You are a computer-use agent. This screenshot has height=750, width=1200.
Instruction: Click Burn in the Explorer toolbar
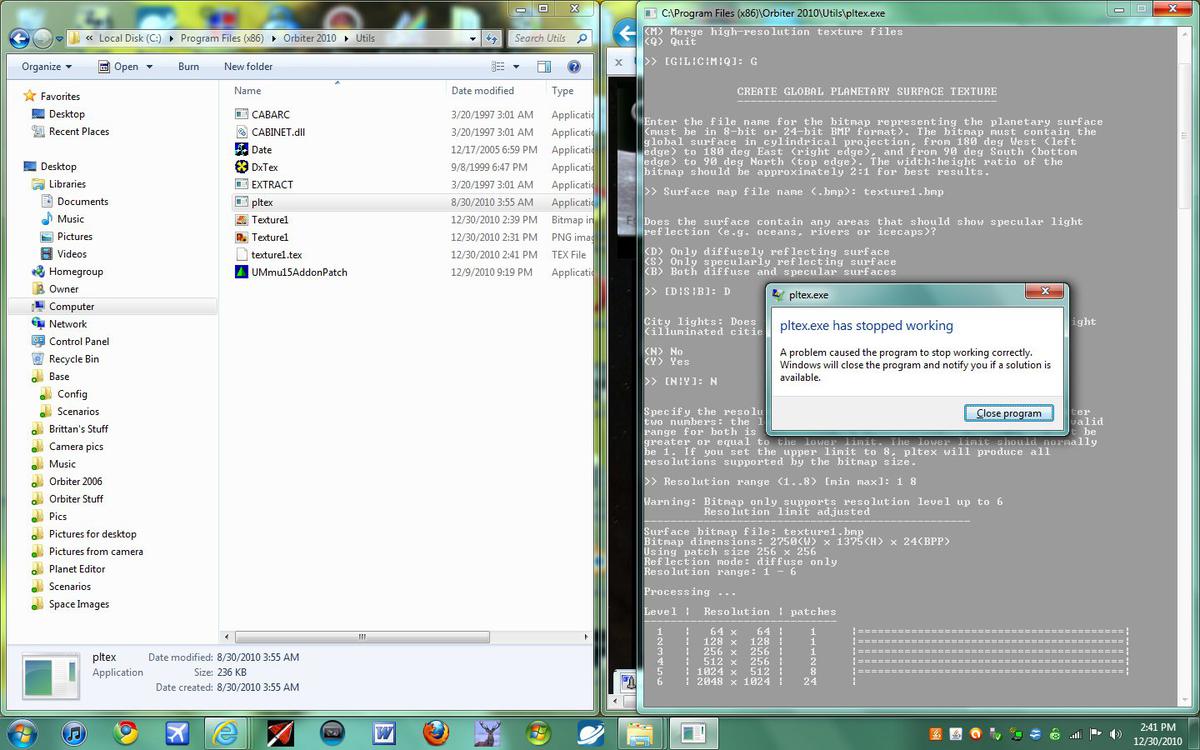[188, 67]
